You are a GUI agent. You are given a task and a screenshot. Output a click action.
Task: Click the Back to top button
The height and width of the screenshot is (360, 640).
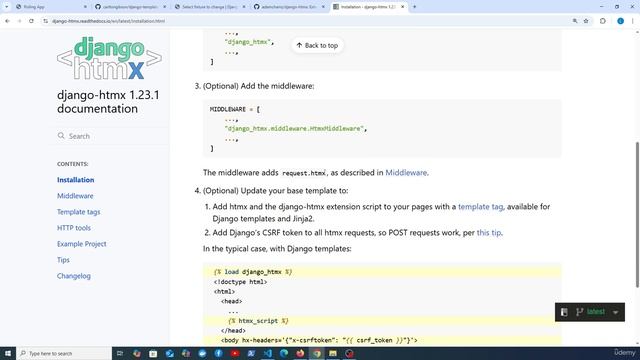click(317, 45)
